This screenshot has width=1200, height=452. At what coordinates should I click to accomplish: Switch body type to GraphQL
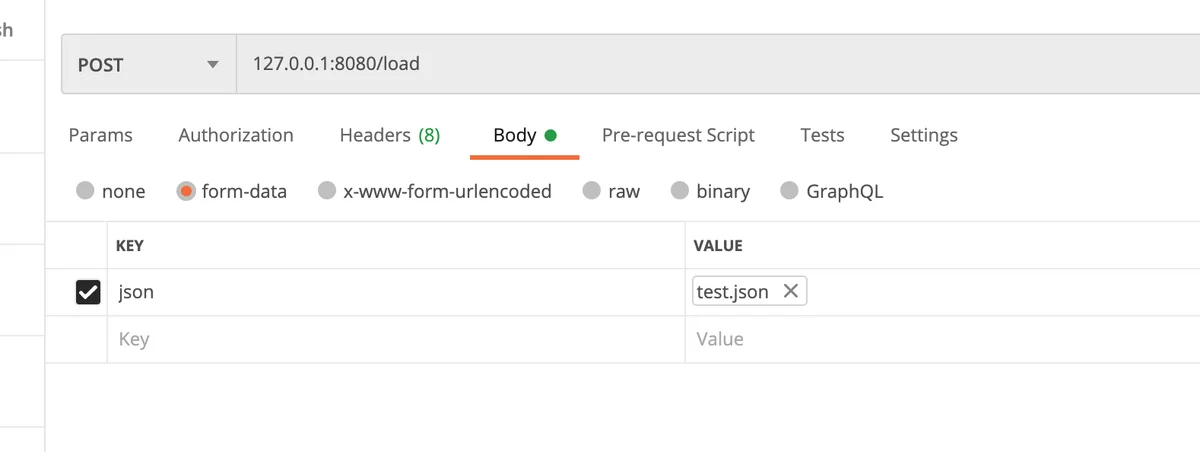(790, 191)
